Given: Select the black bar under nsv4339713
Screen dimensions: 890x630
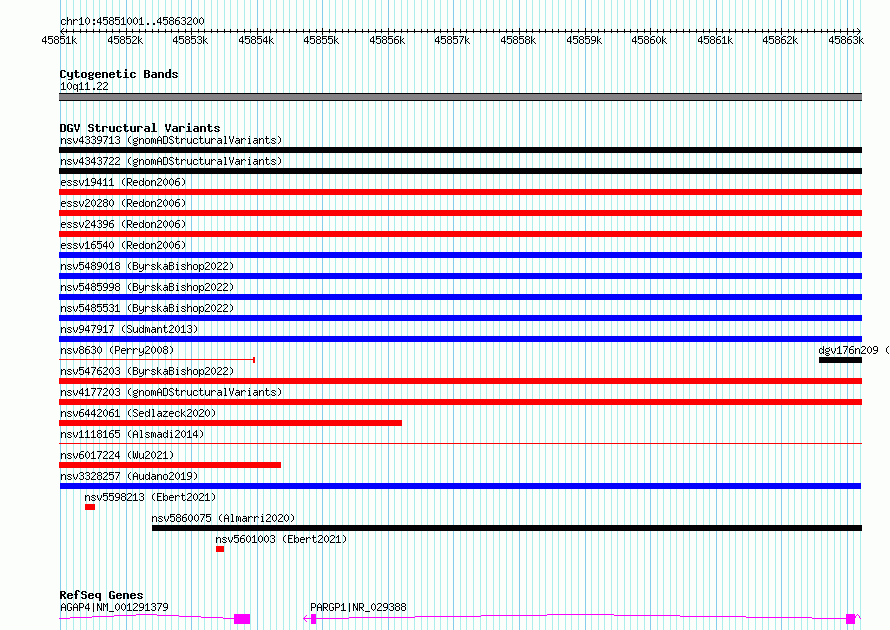Looking at the screenshot, I should [x=460, y=150].
